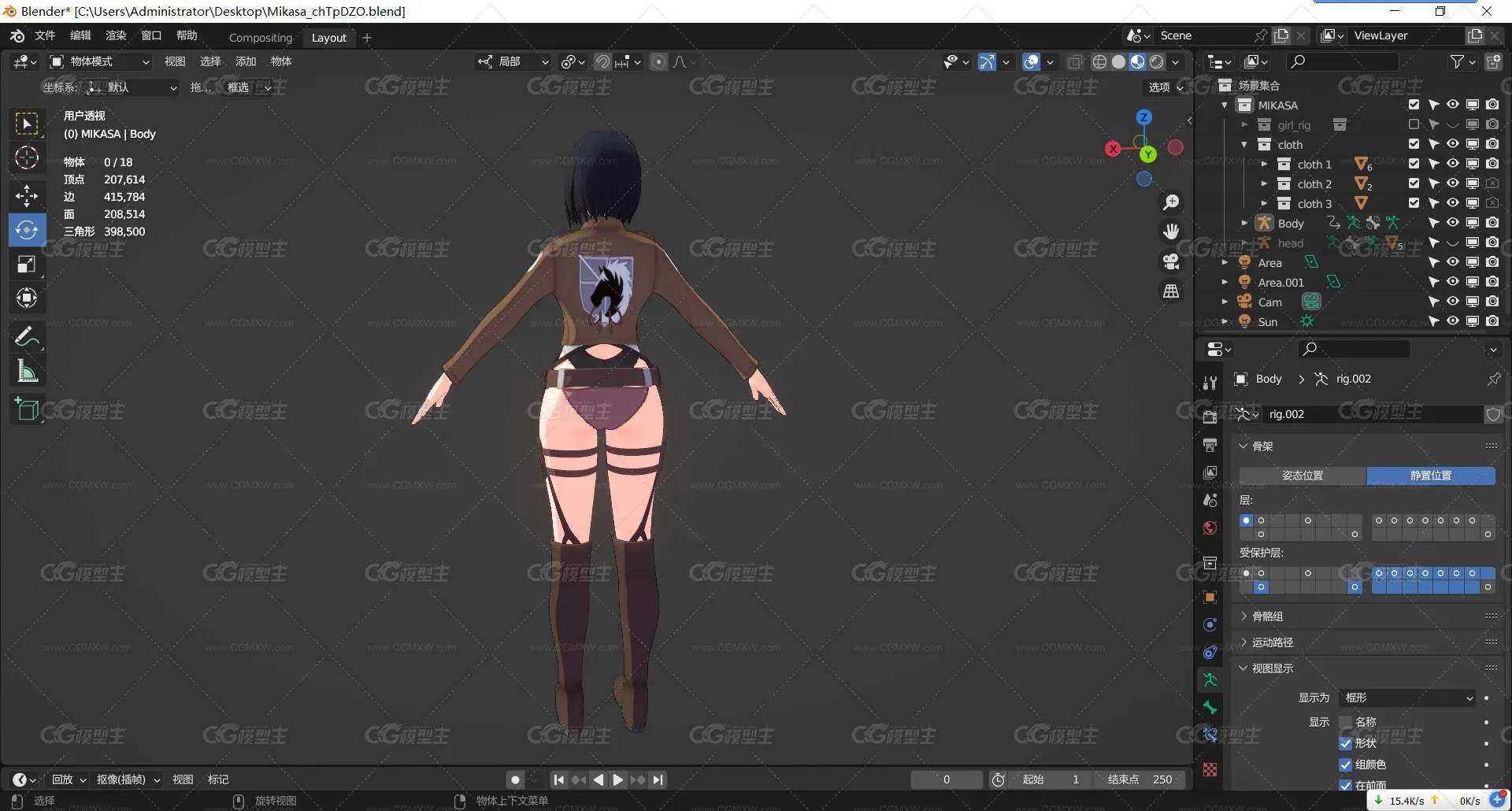
Task: Open the Tool properties tab
Action: 1210,383
